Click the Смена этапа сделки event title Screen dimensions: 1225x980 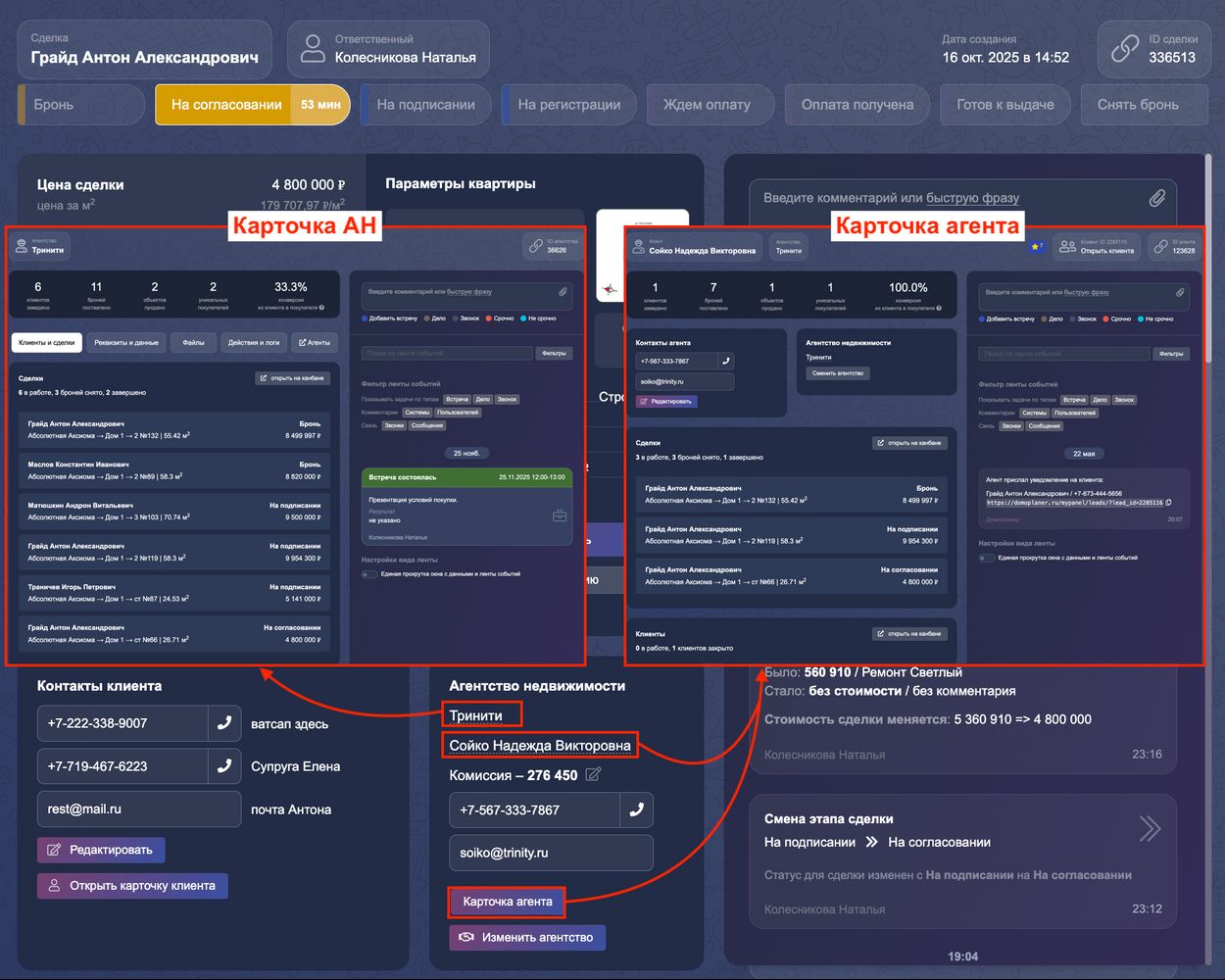click(x=829, y=819)
